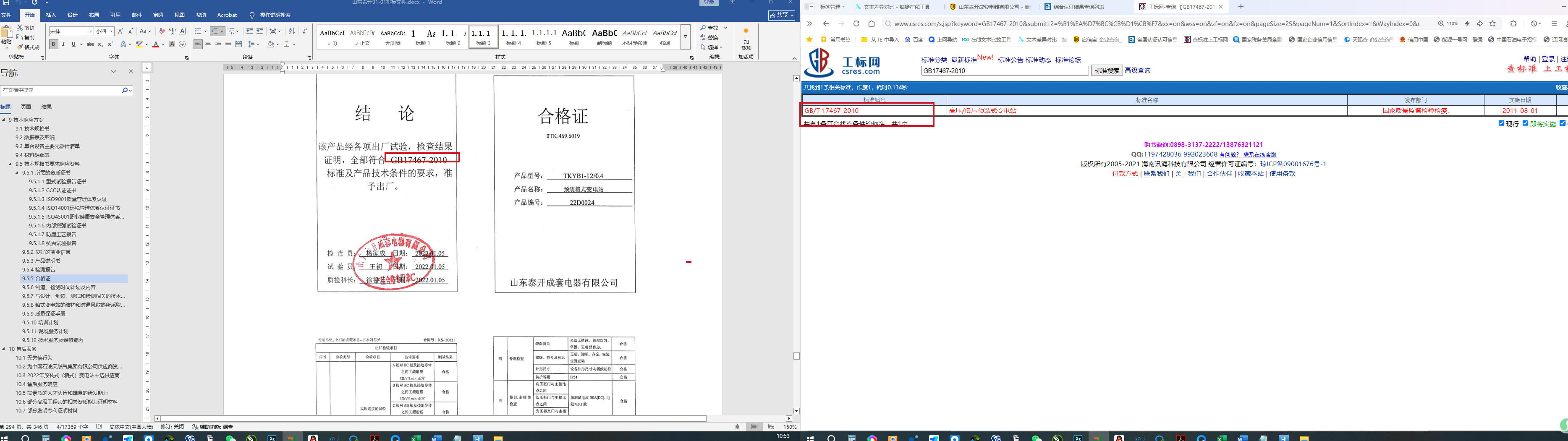Open the phonetic guide (wén) tool
Screen dimensions: 1568x441
click(x=172, y=31)
